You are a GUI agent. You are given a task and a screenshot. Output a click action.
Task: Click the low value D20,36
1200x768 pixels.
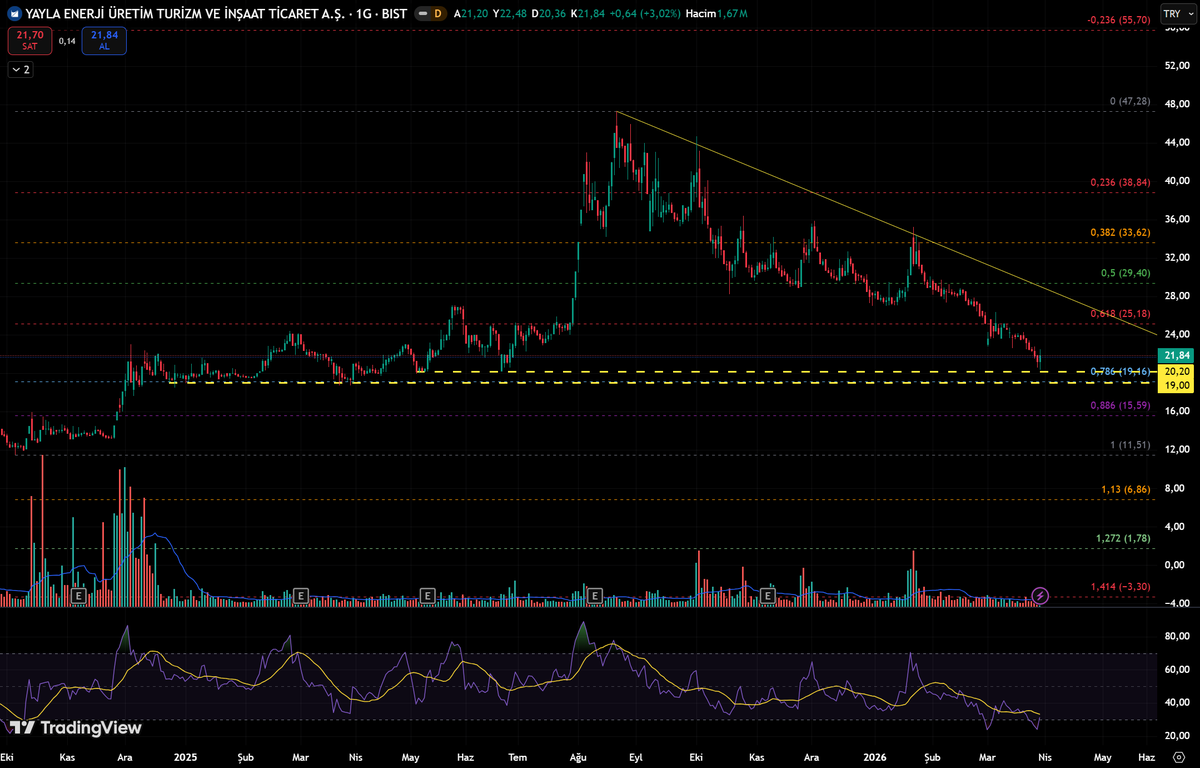(x=549, y=14)
